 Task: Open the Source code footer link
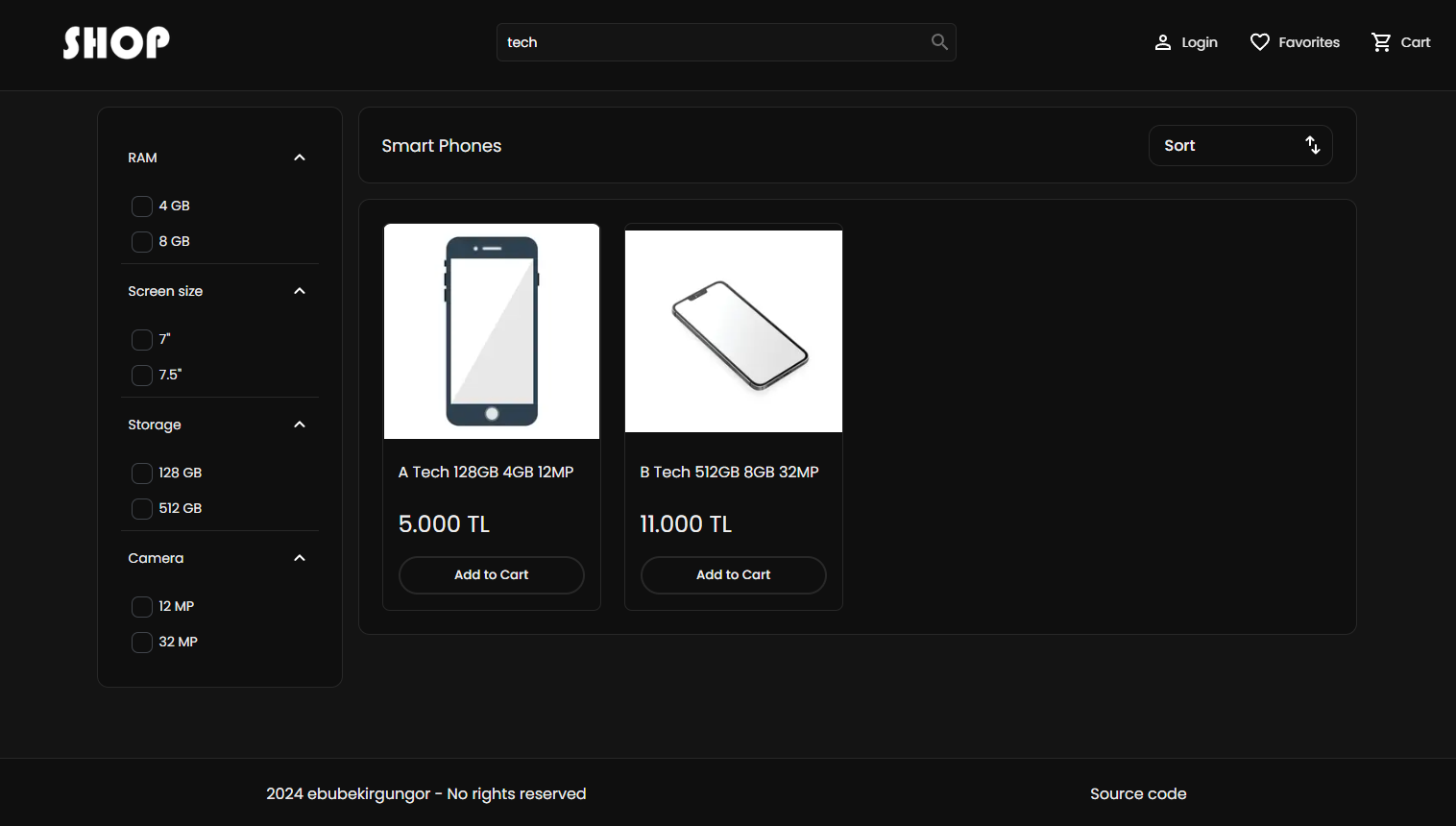pos(1138,794)
